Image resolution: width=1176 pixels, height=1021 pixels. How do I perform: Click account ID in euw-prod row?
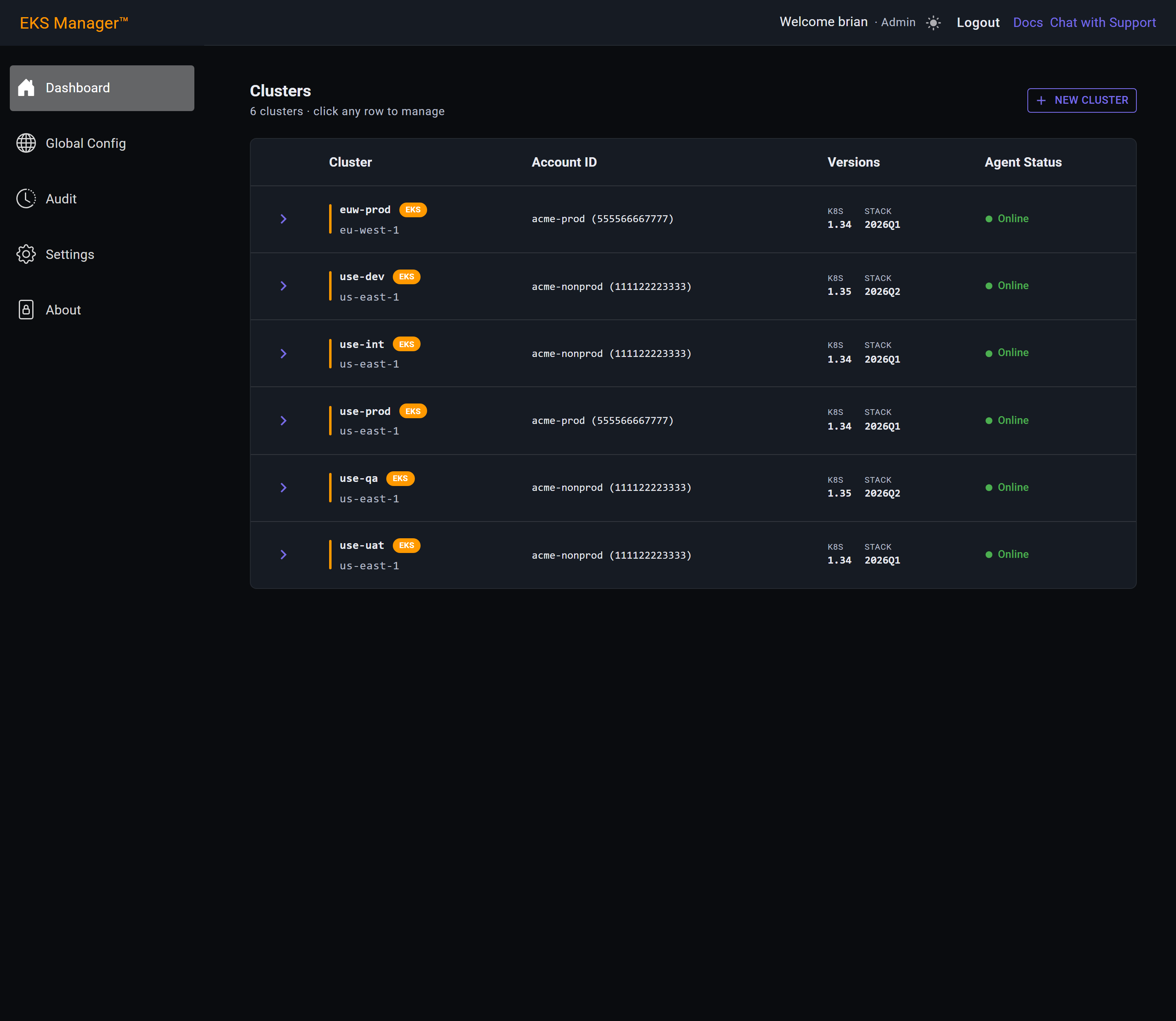coord(603,219)
